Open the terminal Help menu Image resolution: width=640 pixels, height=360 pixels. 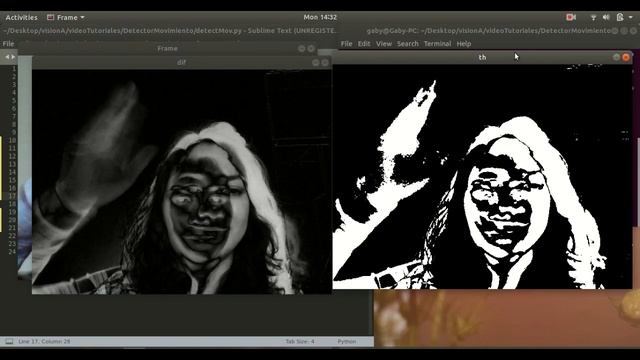pos(464,44)
